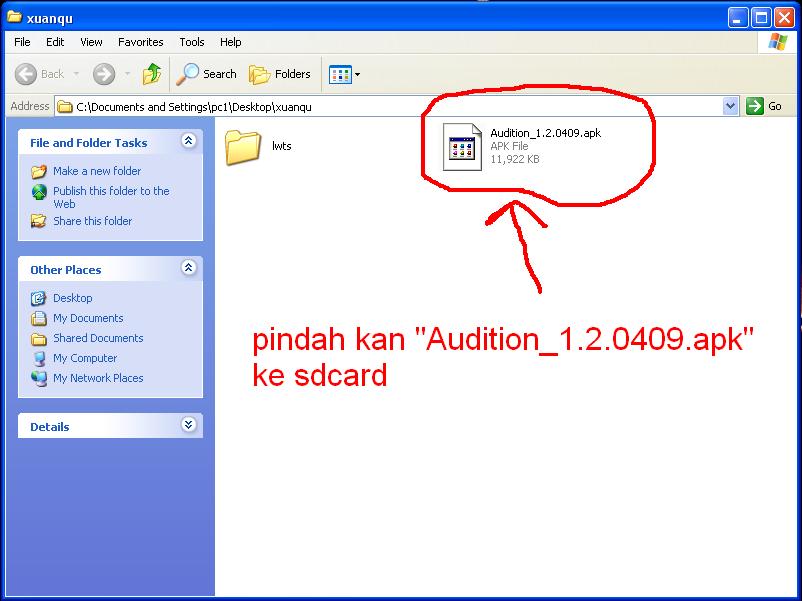
Task: Click Publish this folder to the Web
Action: tap(111, 197)
